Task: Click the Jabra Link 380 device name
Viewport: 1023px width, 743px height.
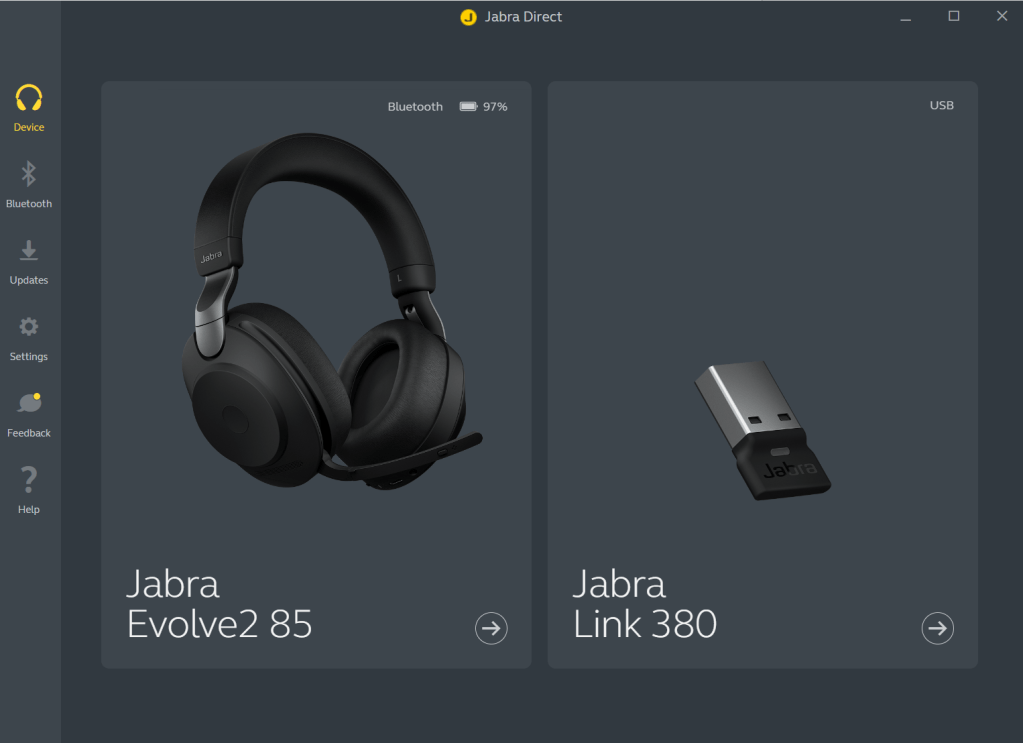Action: [x=645, y=604]
